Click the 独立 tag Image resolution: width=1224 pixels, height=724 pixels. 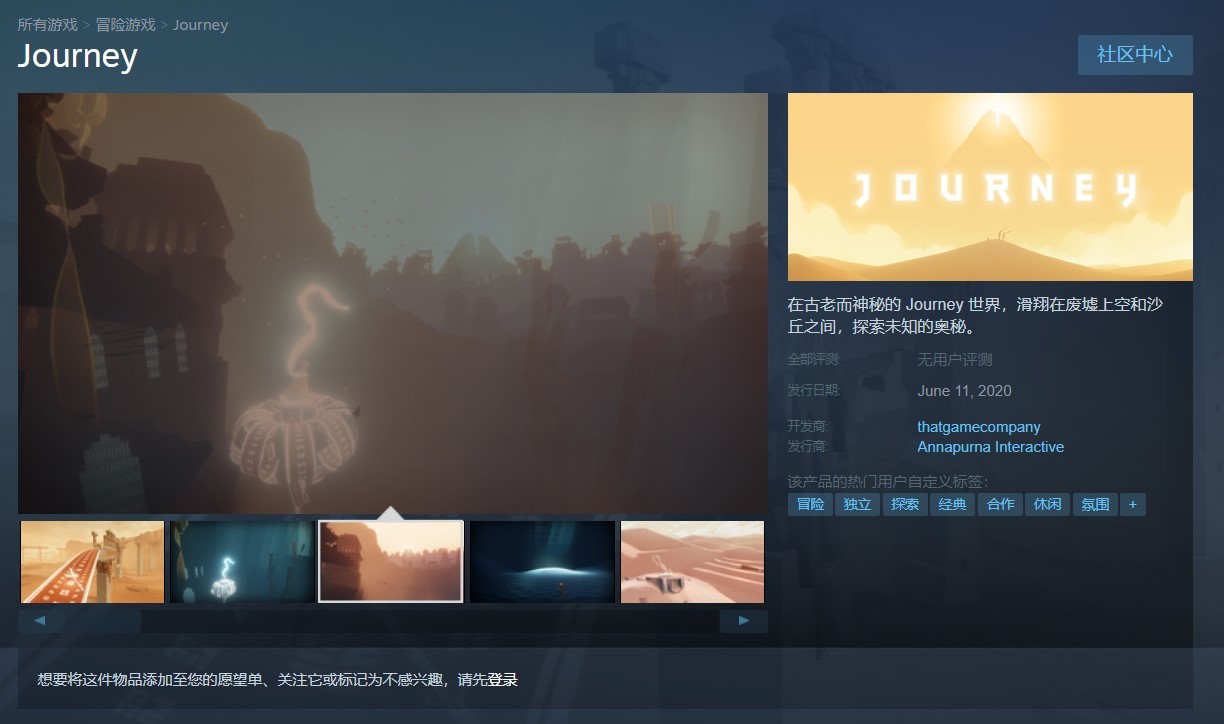pyautogui.click(x=858, y=504)
